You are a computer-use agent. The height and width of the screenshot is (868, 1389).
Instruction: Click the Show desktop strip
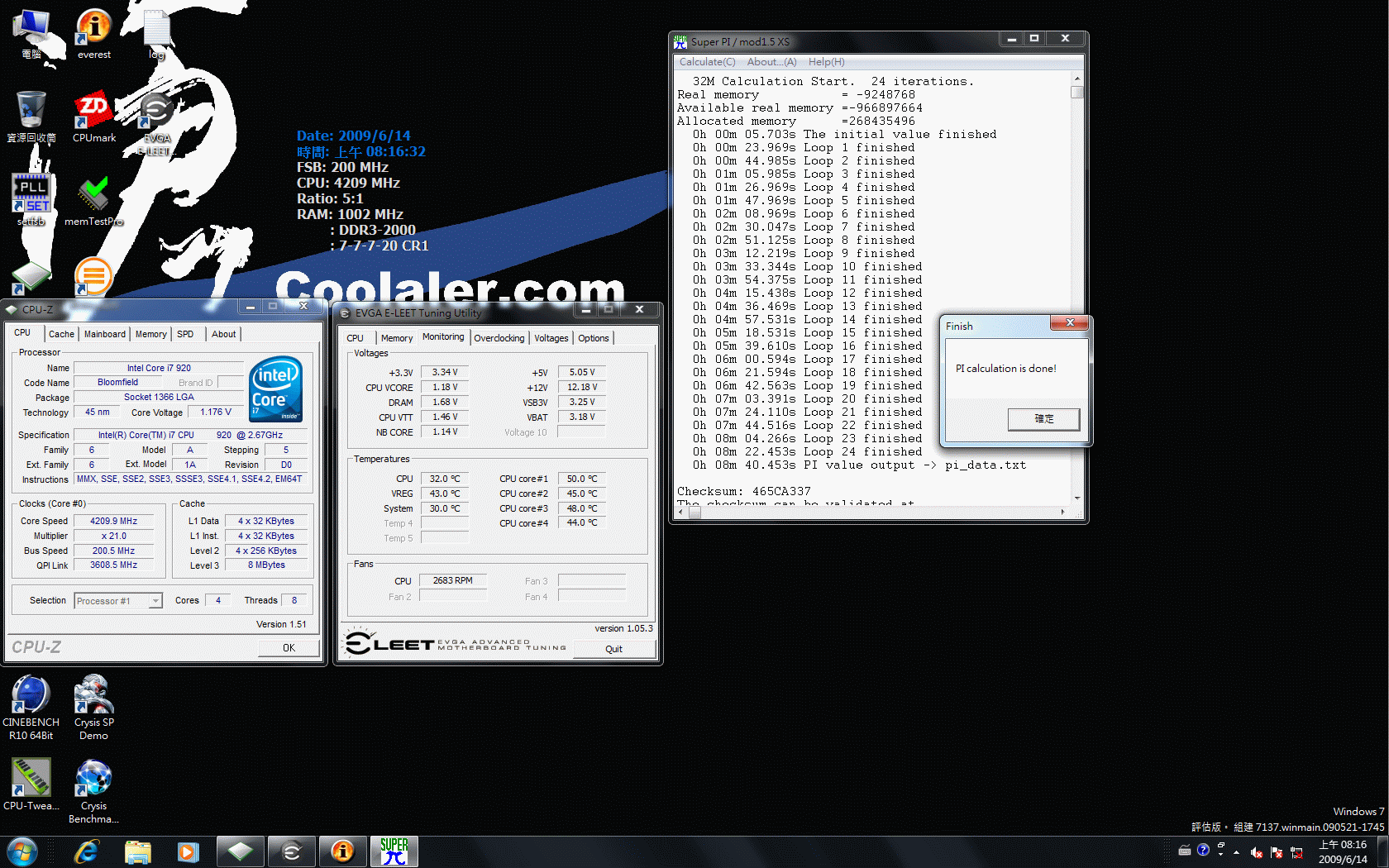point(1382,852)
